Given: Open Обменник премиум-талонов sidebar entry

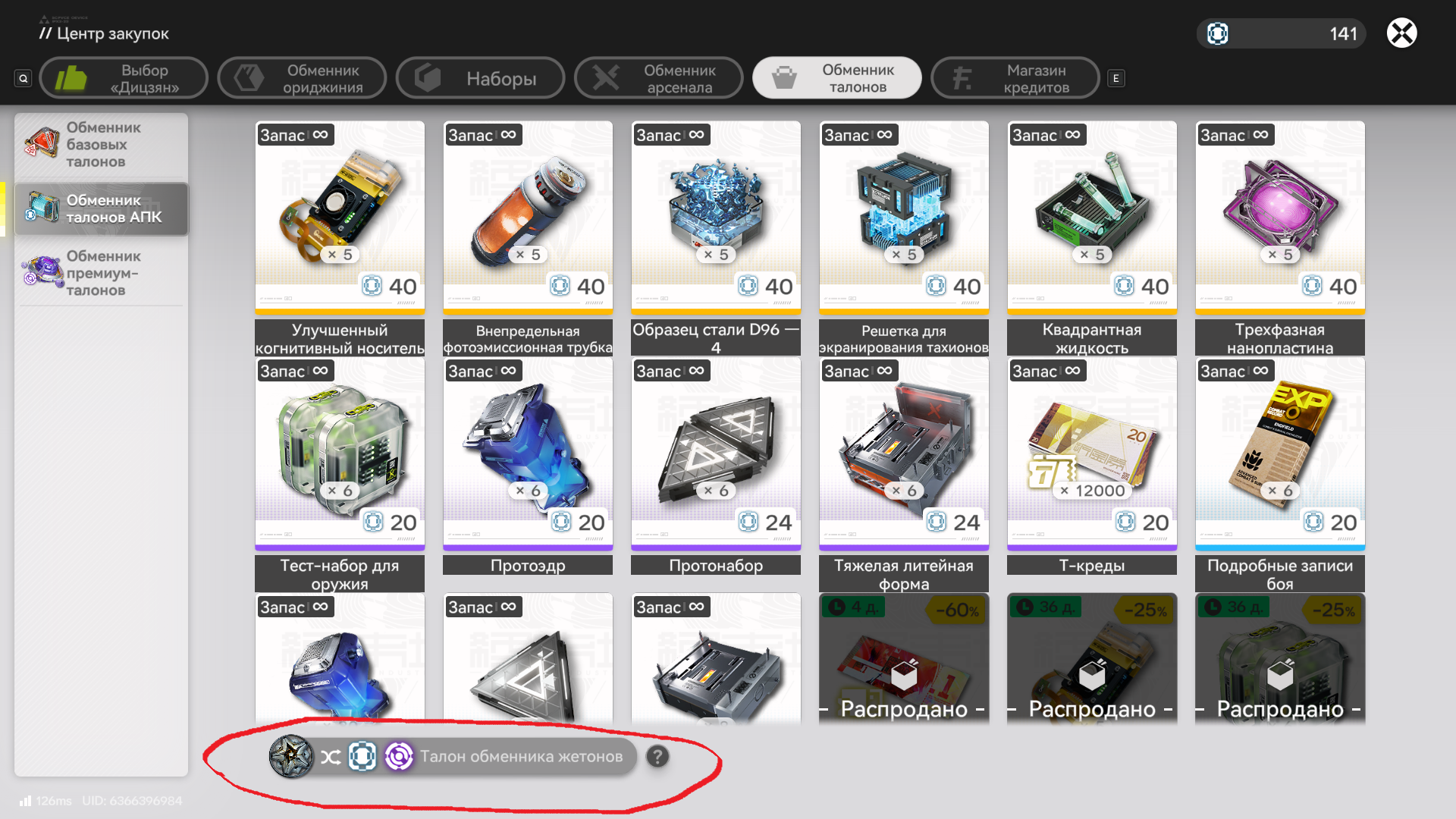Looking at the screenshot, I should 101,273.
